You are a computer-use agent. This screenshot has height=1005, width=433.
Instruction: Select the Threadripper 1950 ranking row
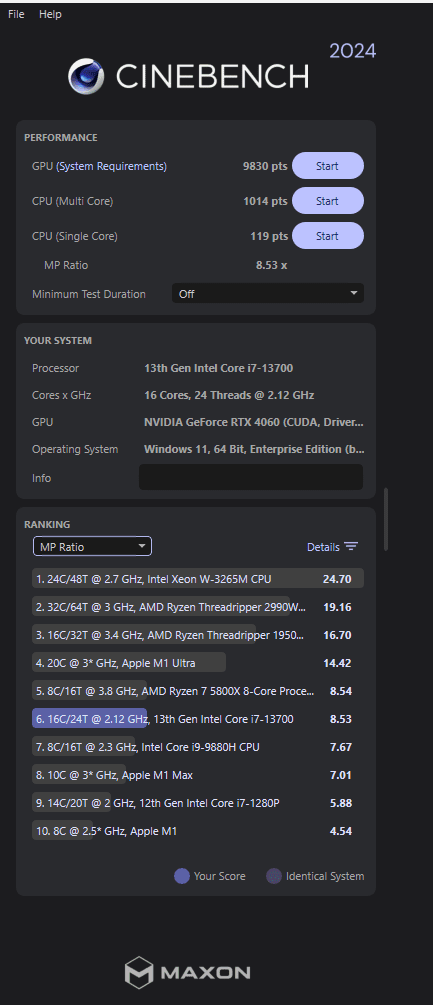198,635
